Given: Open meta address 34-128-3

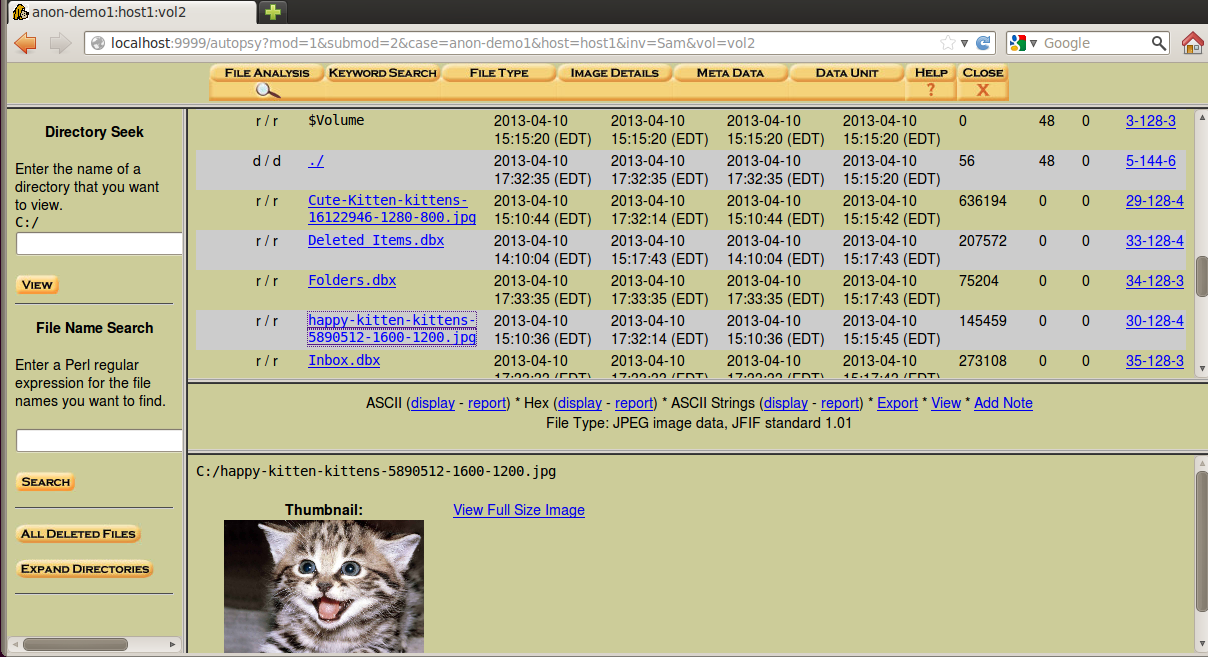Looking at the screenshot, I should pos(1155,280).
